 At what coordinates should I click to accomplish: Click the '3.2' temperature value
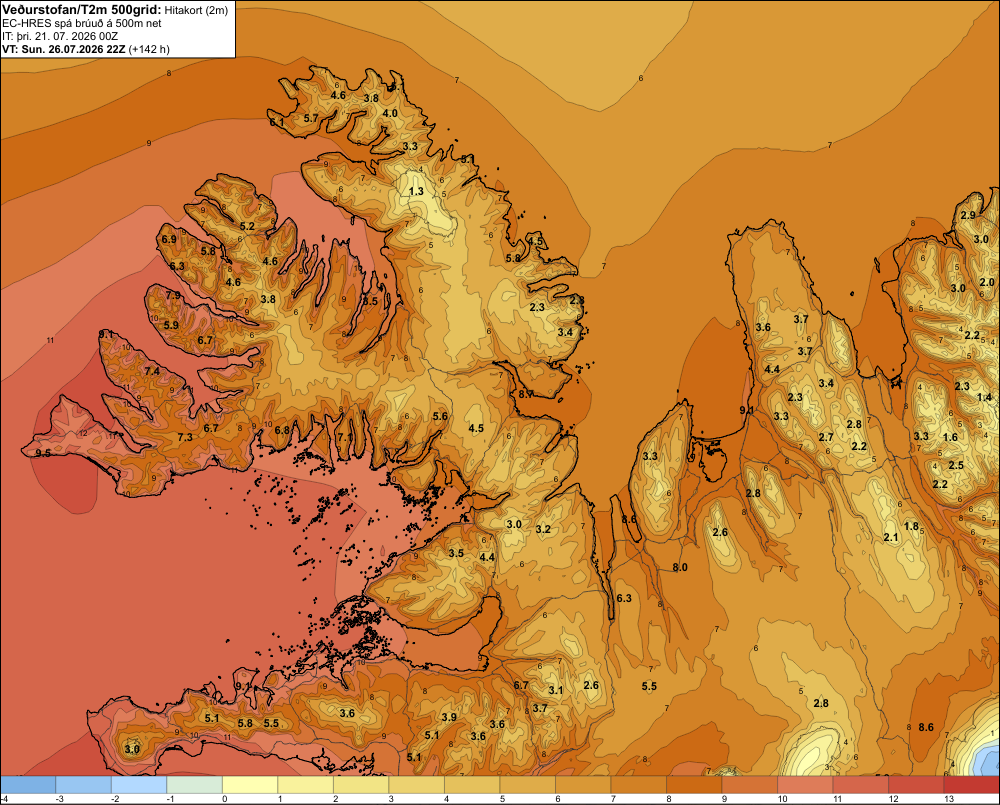coord(543,529)
